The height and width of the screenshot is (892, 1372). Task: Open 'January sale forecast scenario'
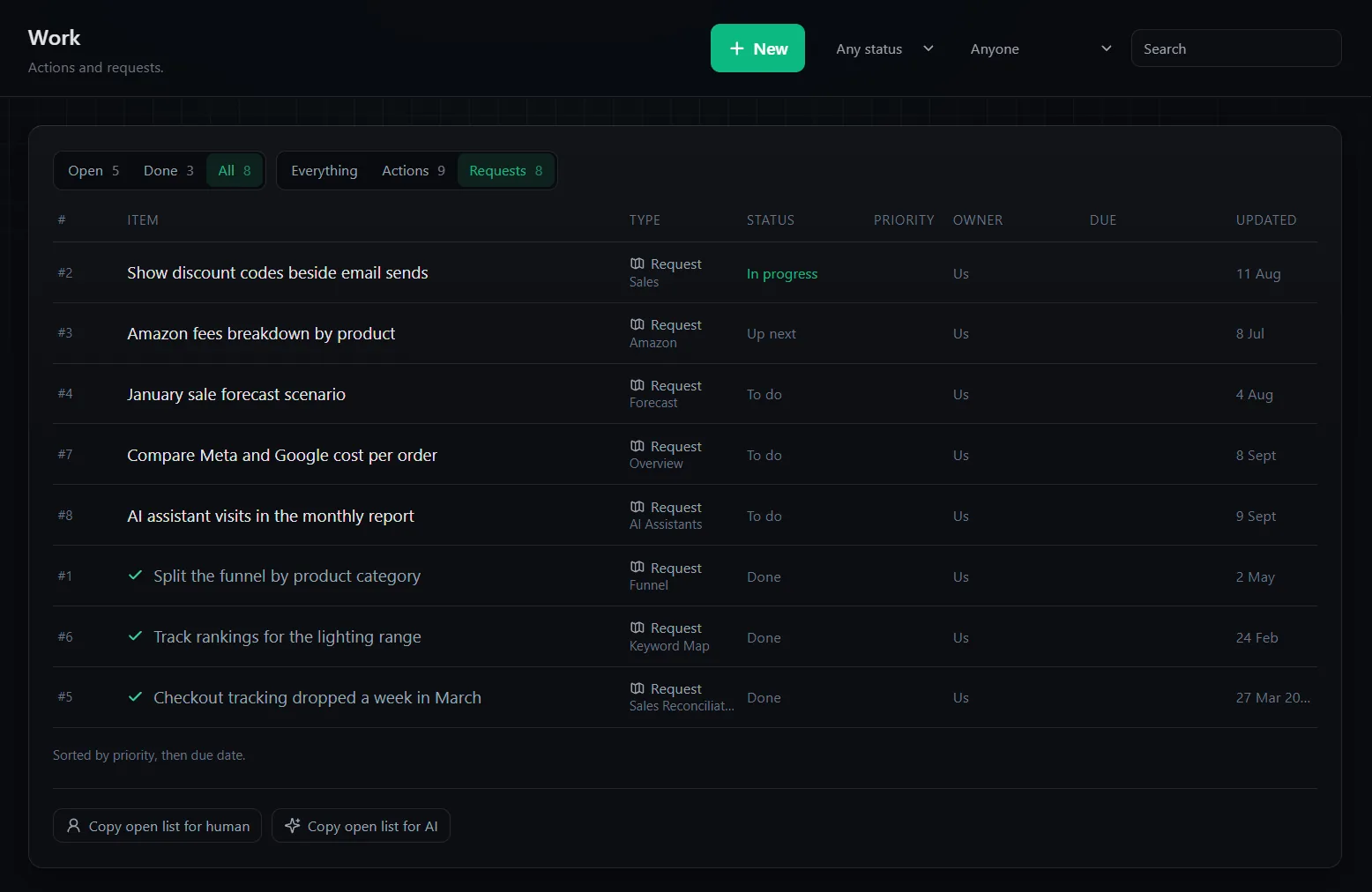pyautogui.click(x=236, y=395)
